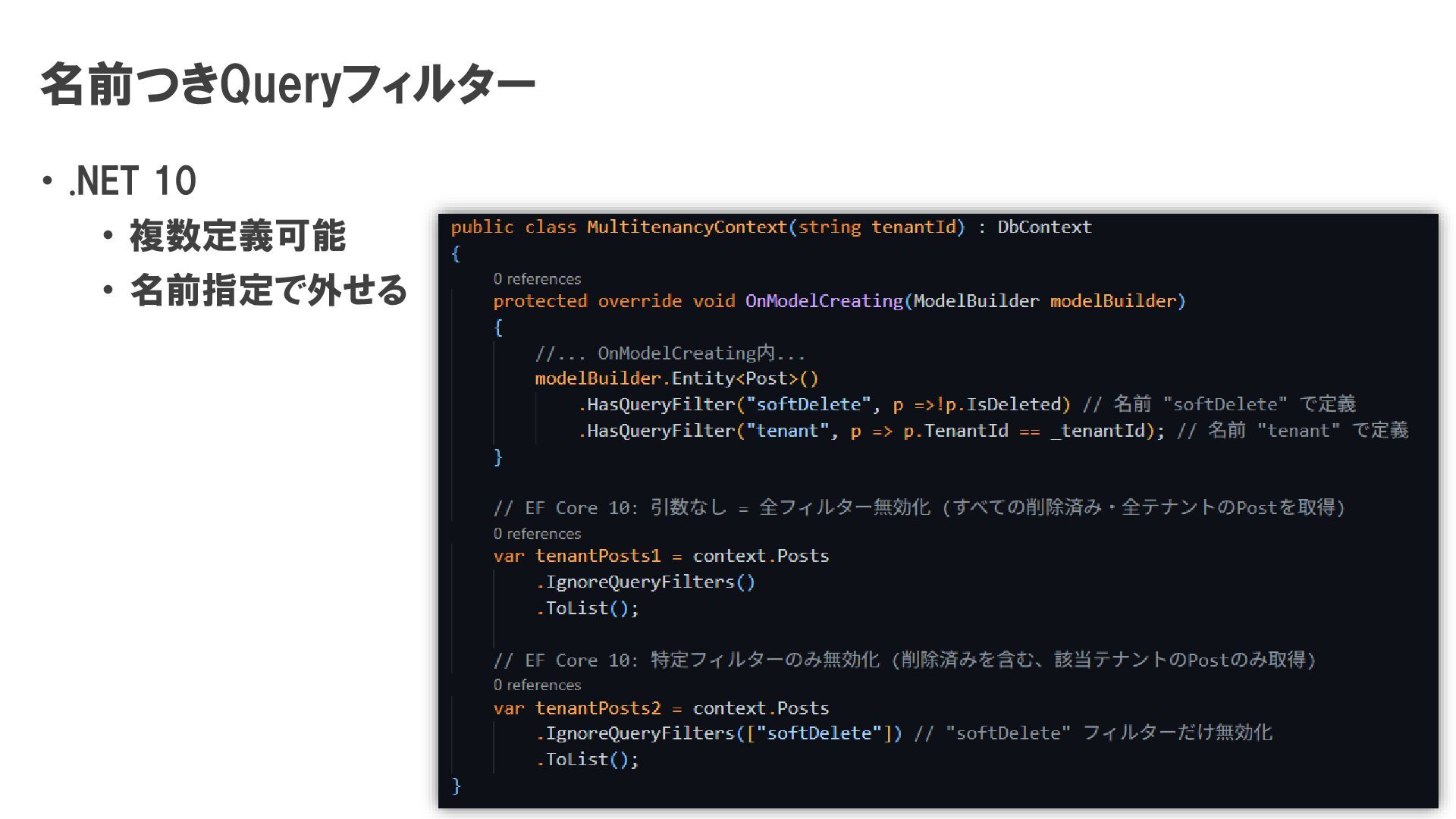Click the OnModelCreating method name

click(824, 301)
